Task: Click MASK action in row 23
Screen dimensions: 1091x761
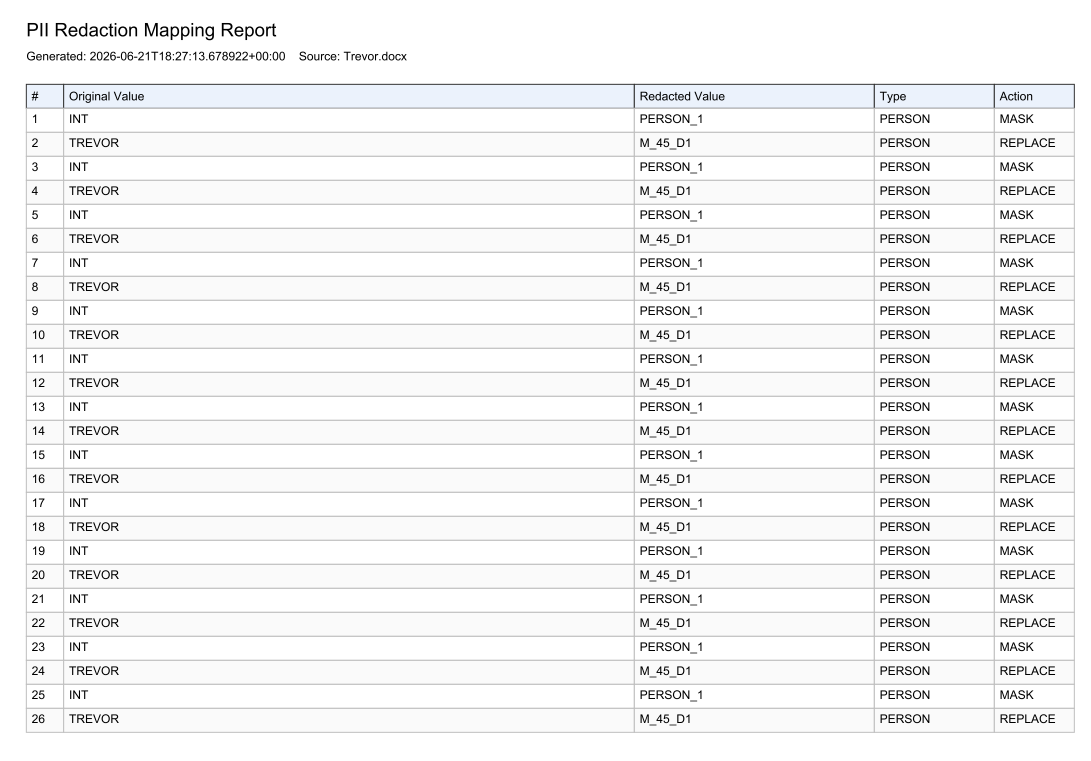Action: pyautogui.click(x=1017, y=647)
